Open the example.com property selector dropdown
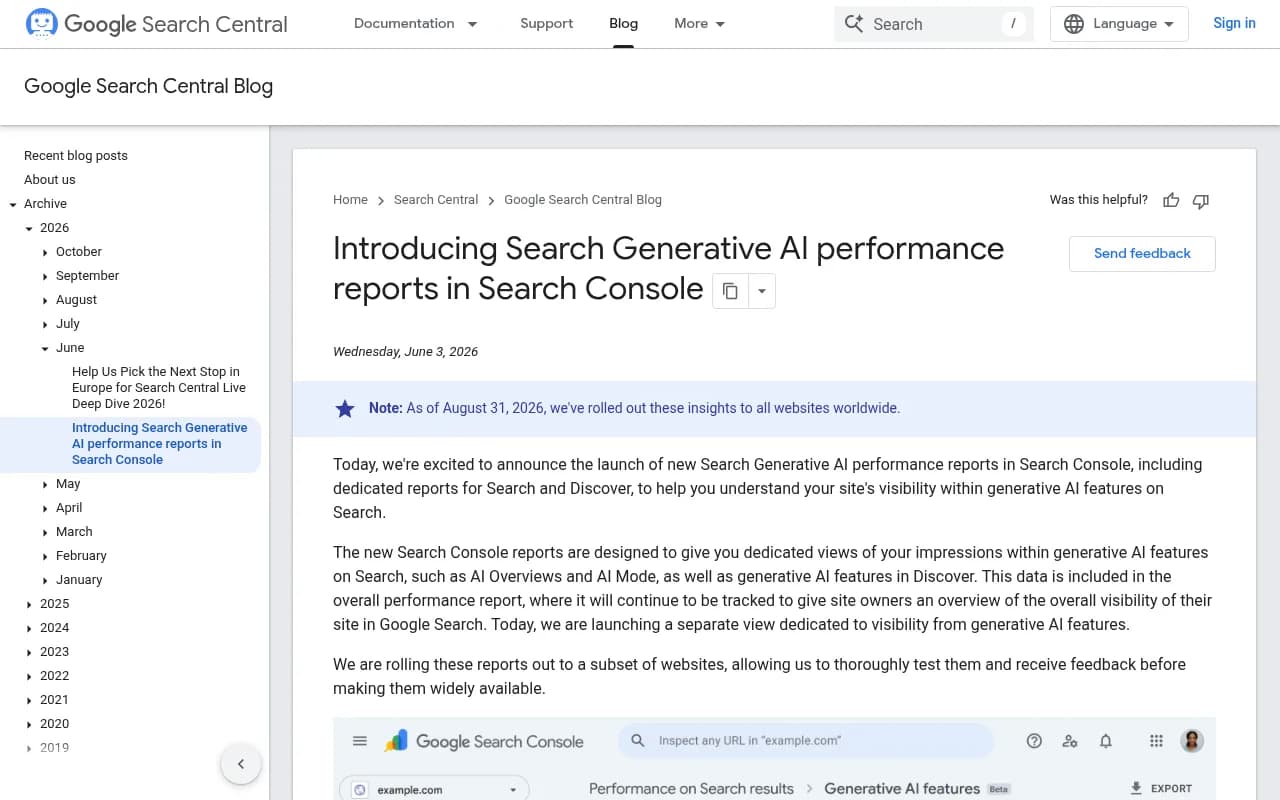This screenshot has width=1280, height=800. coord(435,788)
